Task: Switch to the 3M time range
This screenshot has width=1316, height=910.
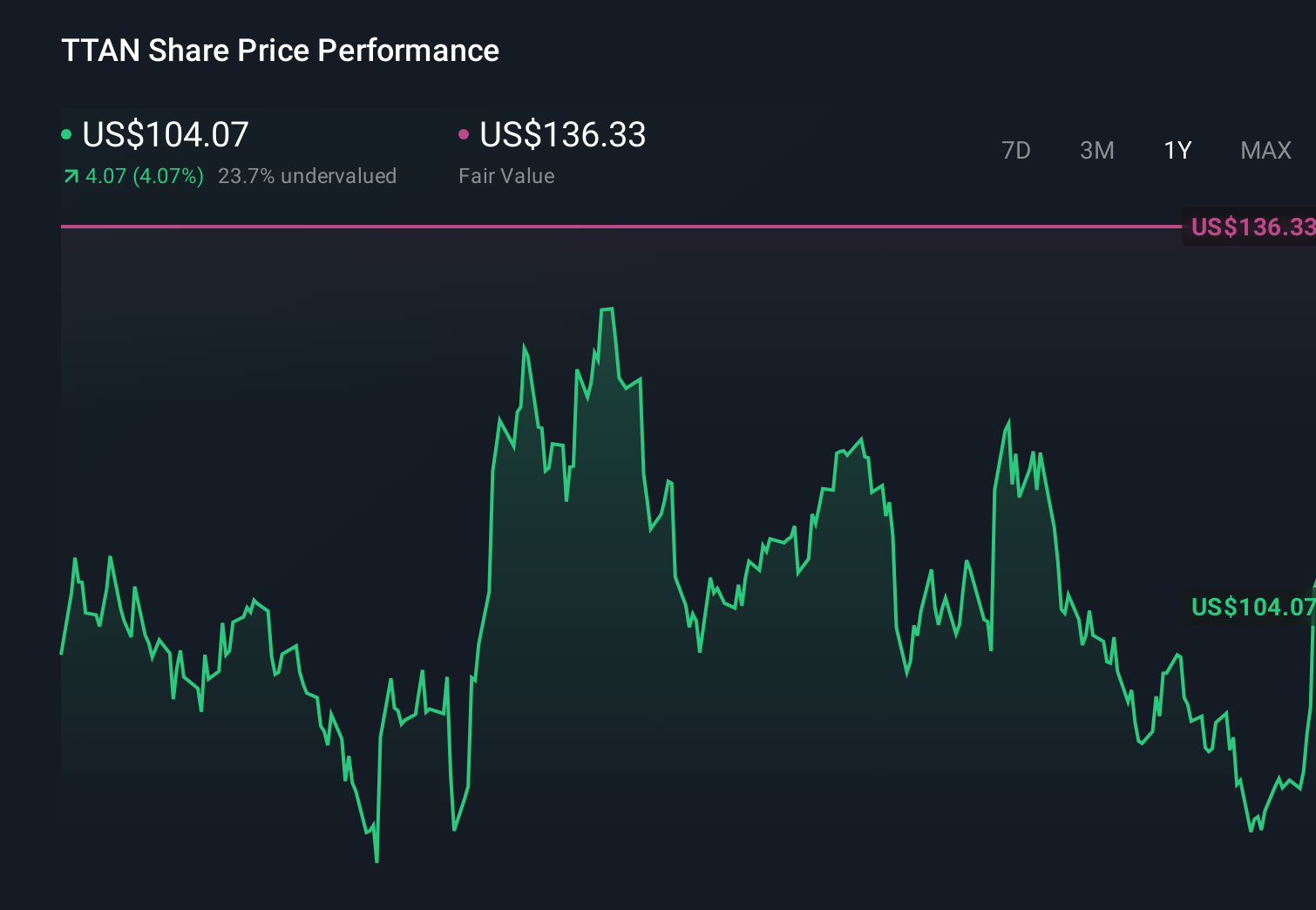Action: 1097,150
